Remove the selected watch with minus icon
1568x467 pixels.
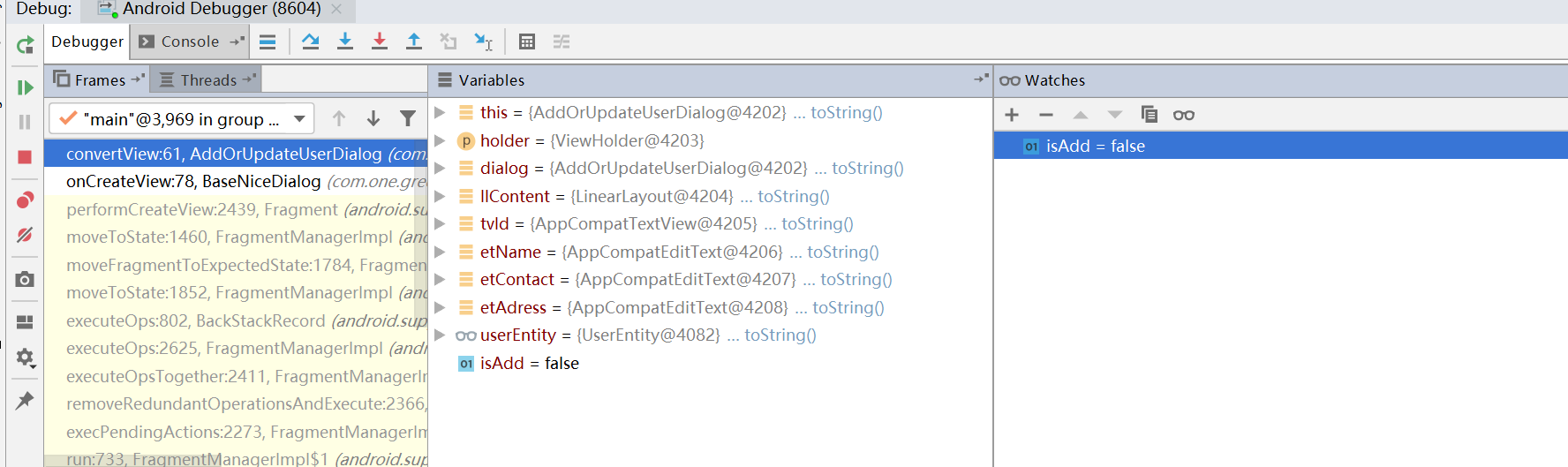pos(1046,115)
